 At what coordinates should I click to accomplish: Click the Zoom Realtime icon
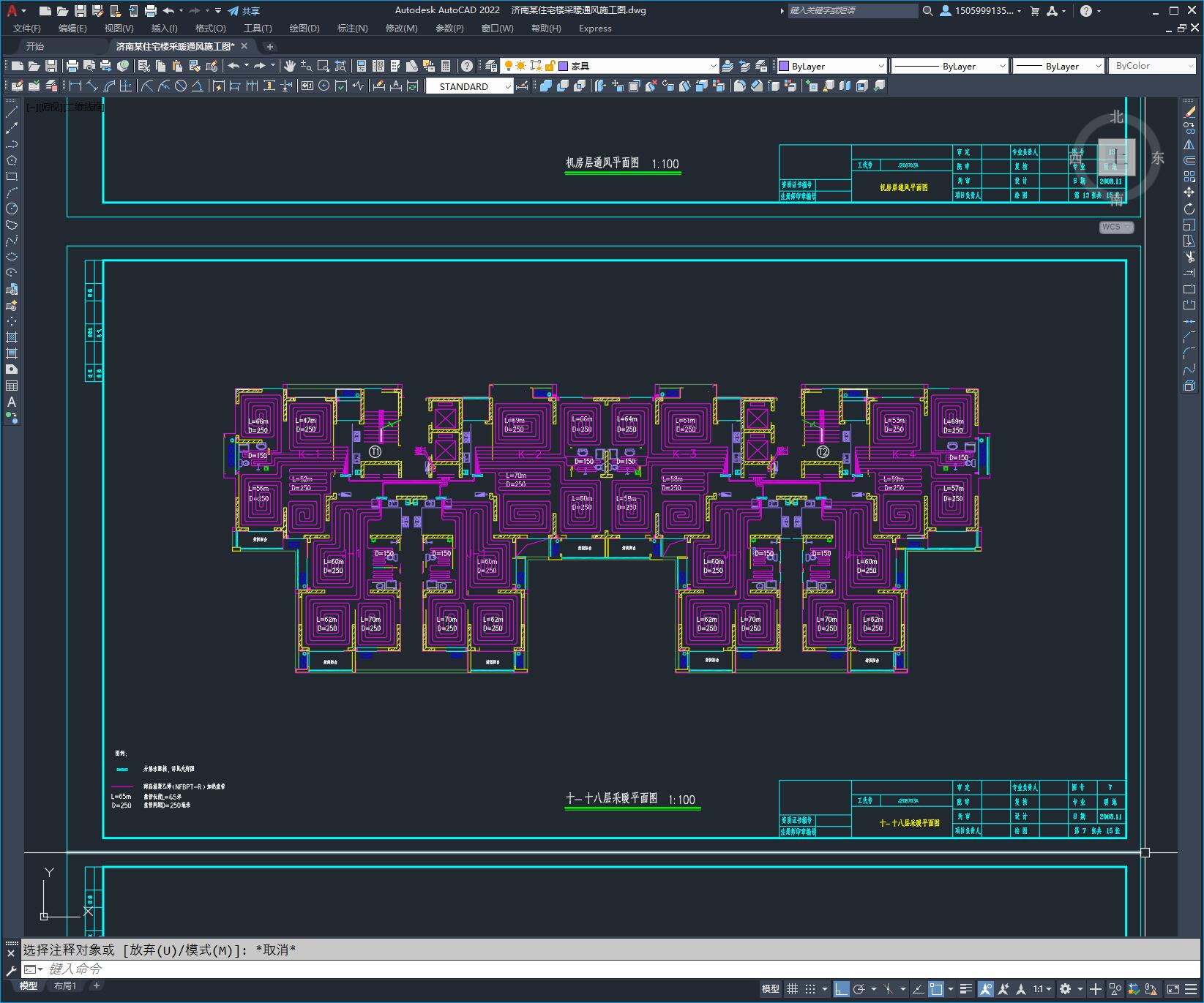point(306,66)
